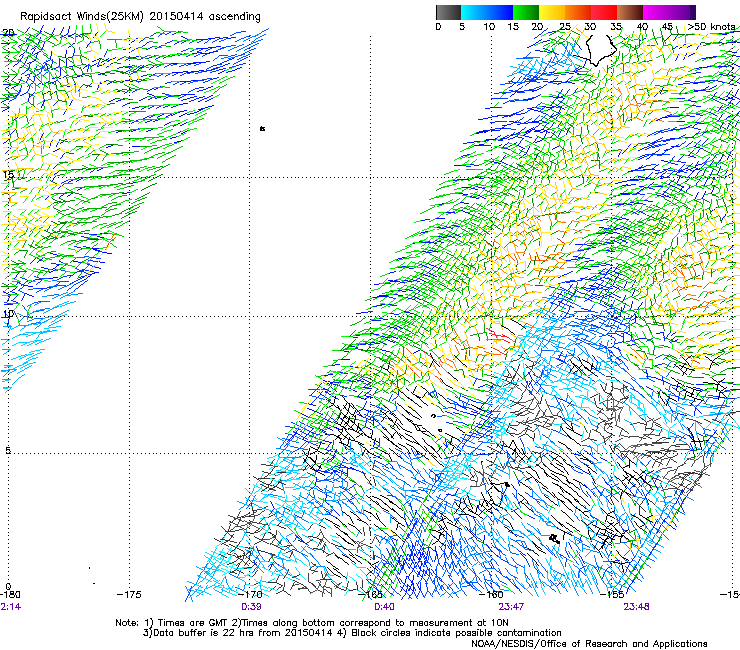Click the note line '3)Data buffer is 22 hrs'

click(x=352, y=633)
